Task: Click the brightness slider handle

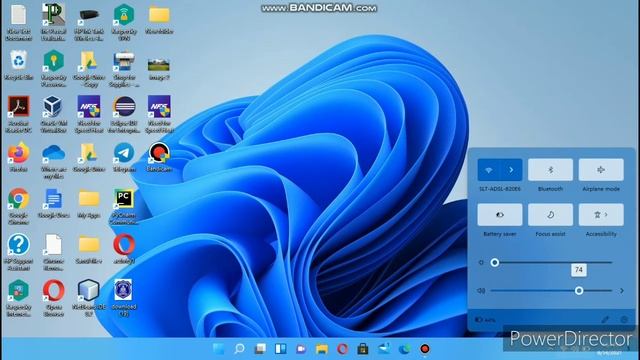Action: [x=495, y=262]
